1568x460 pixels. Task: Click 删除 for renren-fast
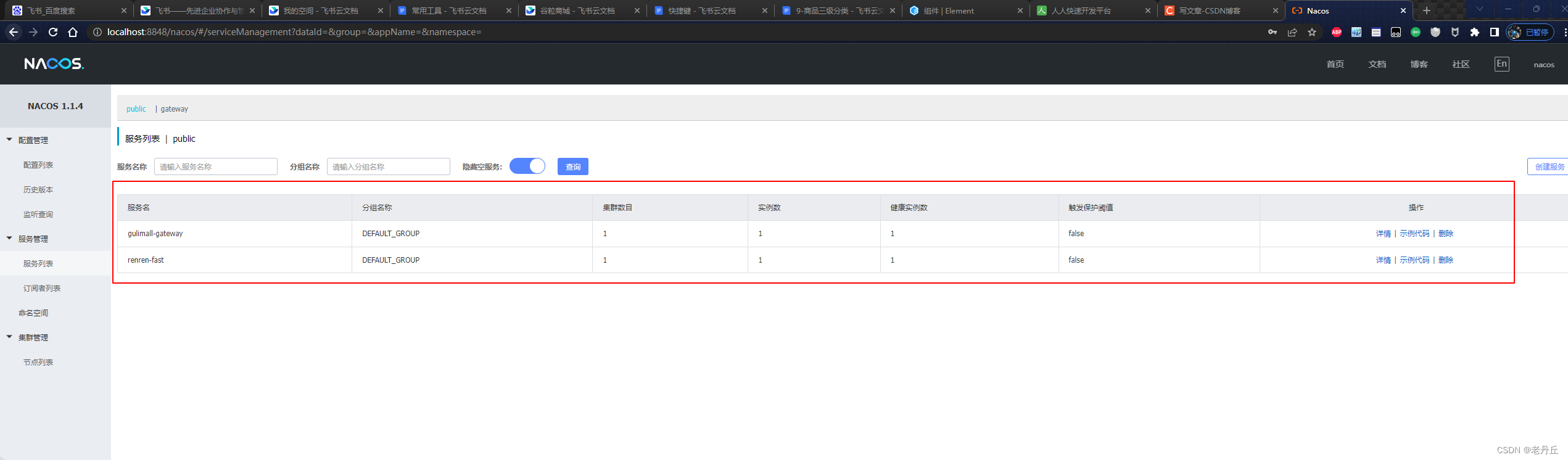pyautogui.click(x=1446, y=260)
